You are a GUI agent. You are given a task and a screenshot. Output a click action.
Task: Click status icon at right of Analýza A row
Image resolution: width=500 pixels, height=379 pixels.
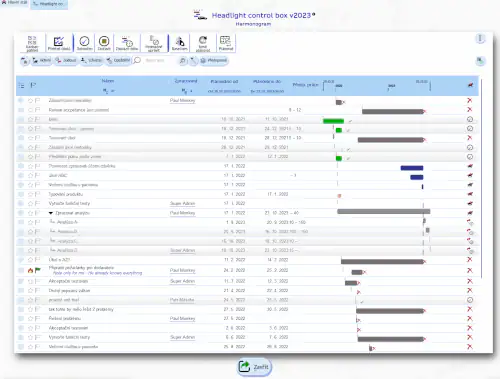(470, 222)
